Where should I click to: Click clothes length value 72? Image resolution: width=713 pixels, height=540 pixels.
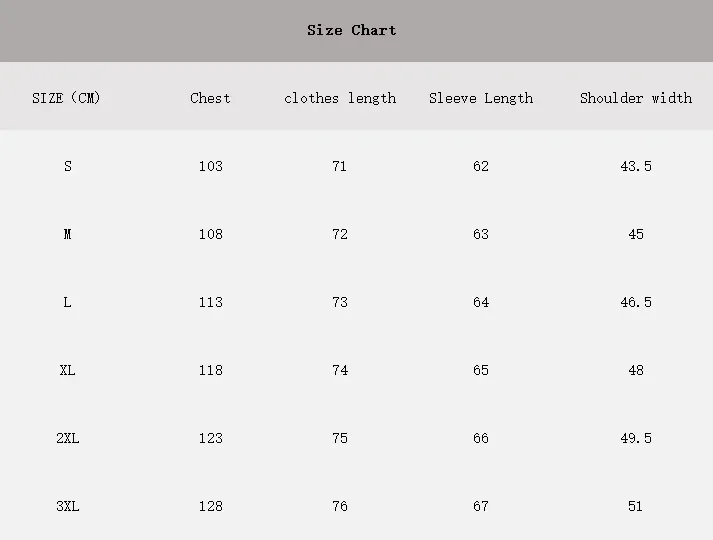[340, 234]
